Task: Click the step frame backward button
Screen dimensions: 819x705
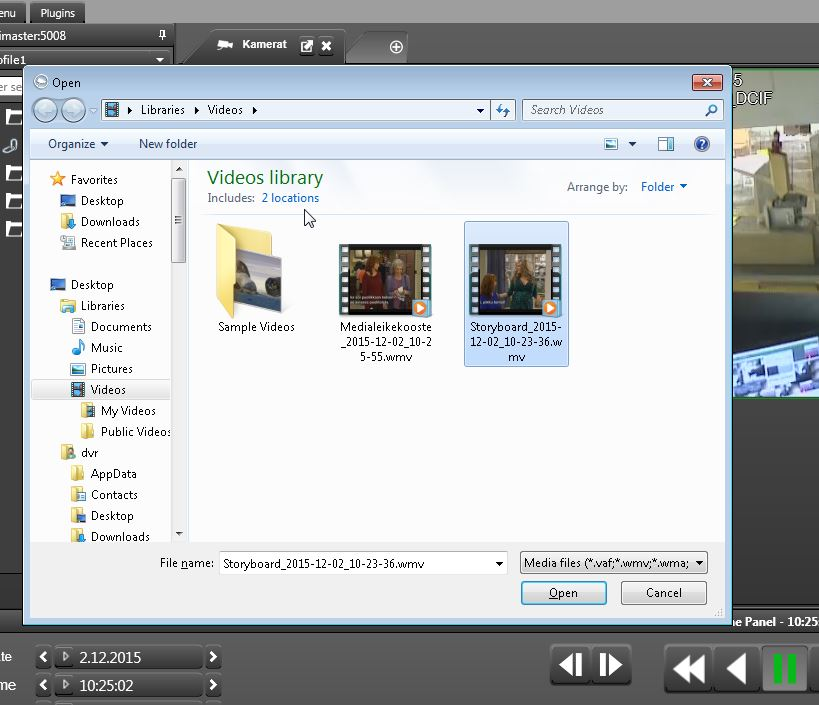Action: click(x=571, y=665)
